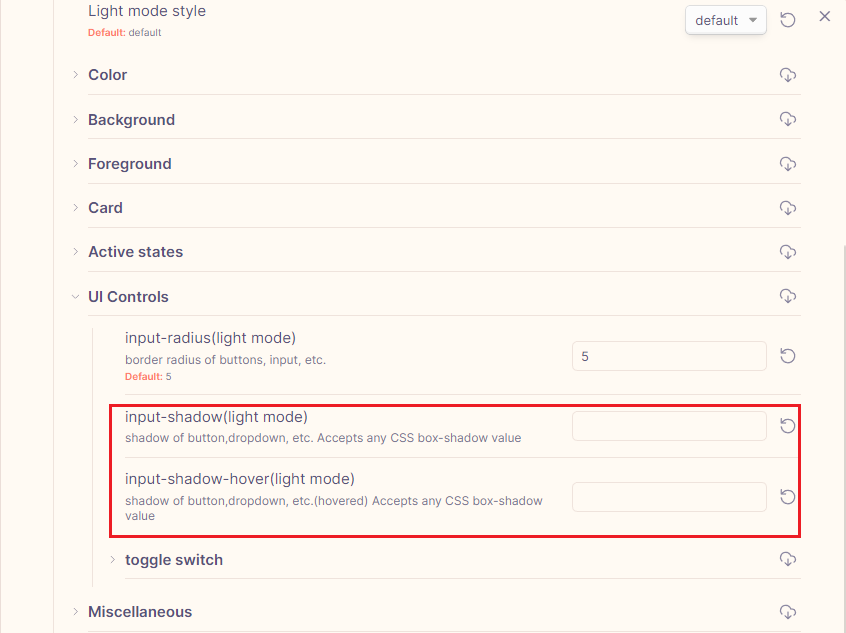Open the default style dropdown
Viewport: 846px width, 633px height.
[726, 19]
